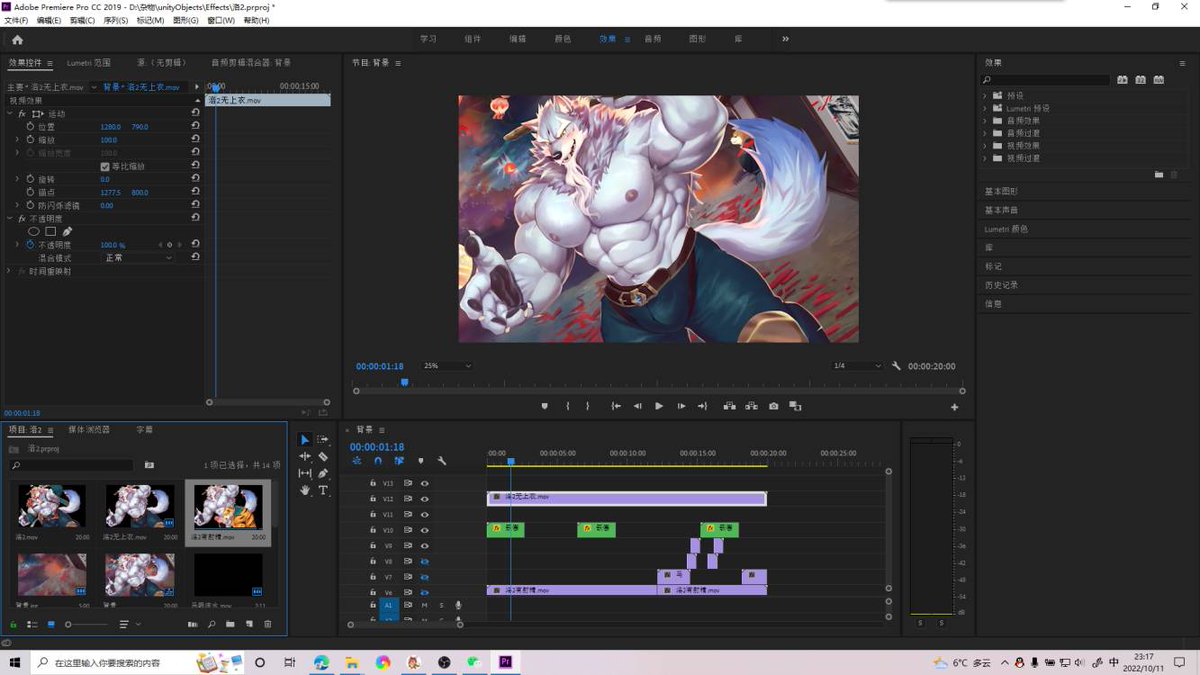Viewport: 1200px width, 675px height.
Task: Click Add Marker in program monitor
Action: click(545, 406)
